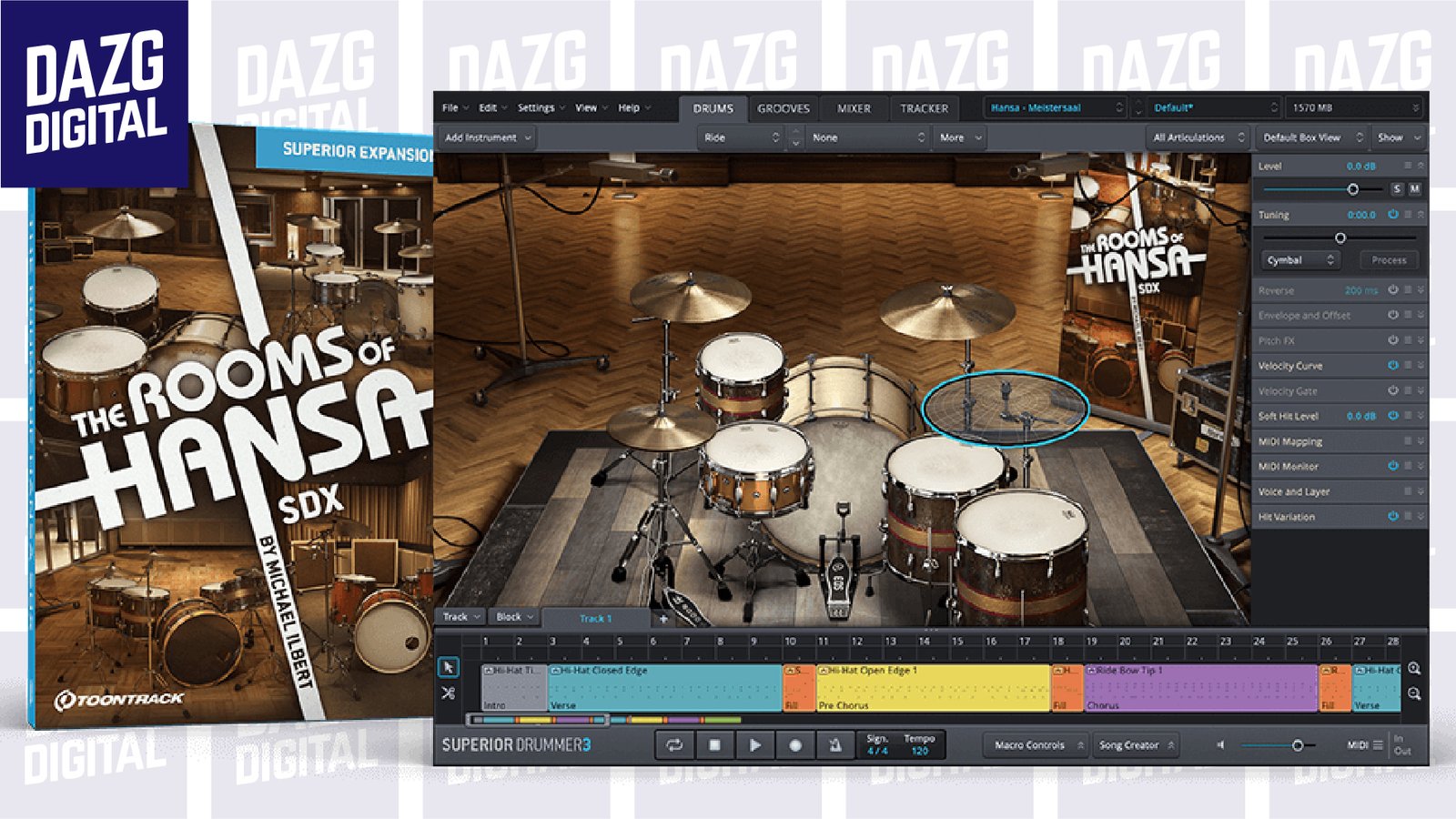Screen dimensions: 1456x819
Task: Open the Settings menu
Action: pos(541,107)
